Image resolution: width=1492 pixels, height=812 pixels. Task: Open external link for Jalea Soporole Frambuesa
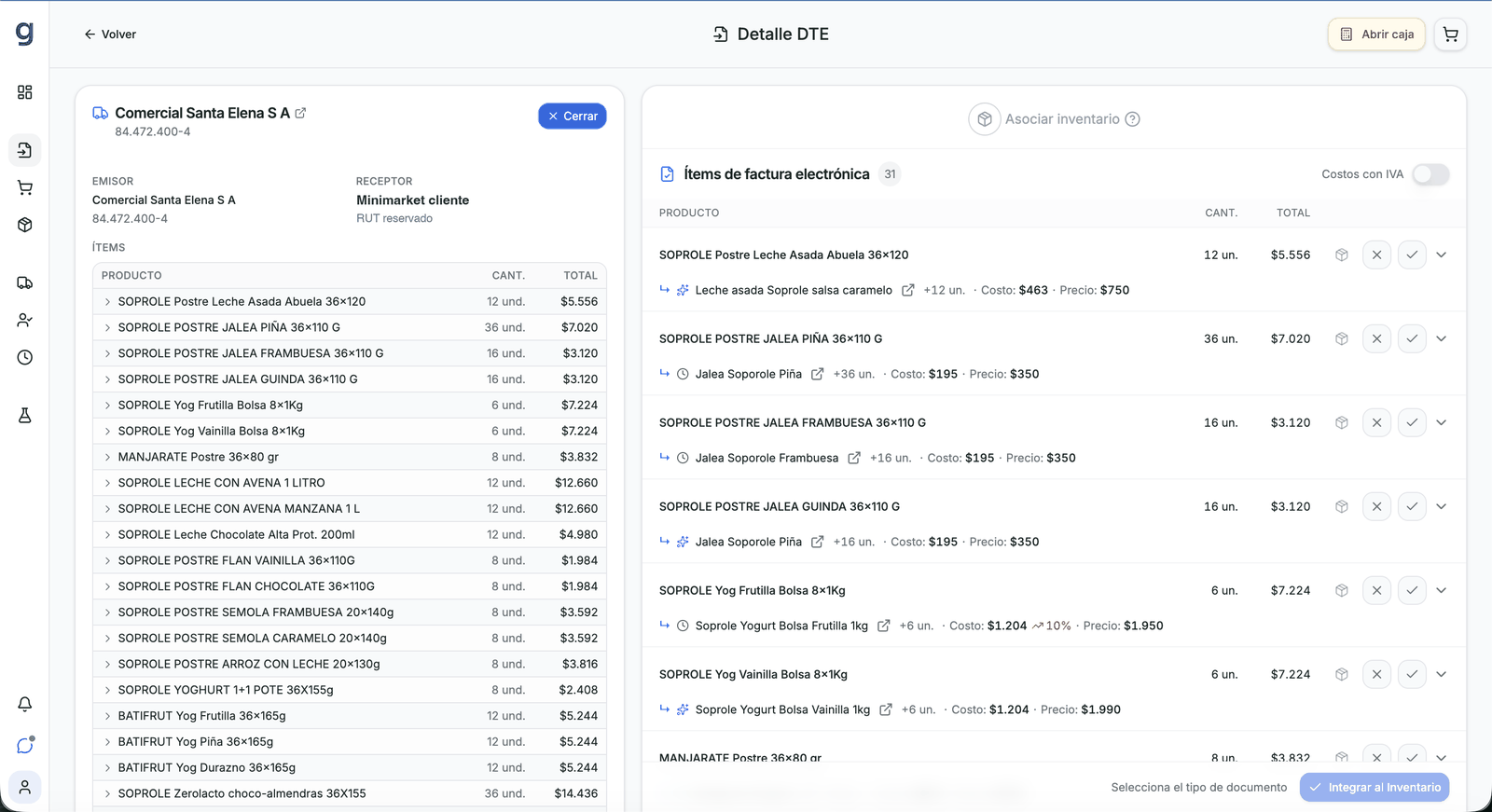pyautogui.click(x=854, y=458)
